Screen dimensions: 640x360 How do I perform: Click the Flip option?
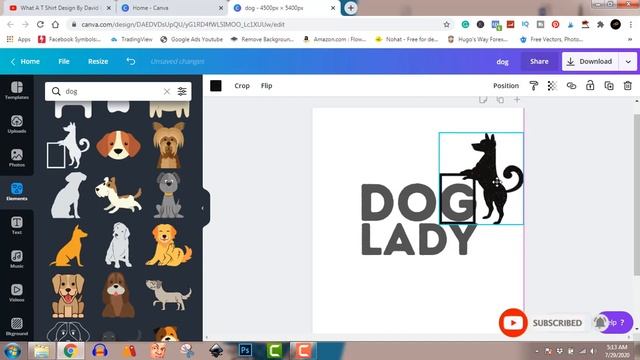(267, 86)
